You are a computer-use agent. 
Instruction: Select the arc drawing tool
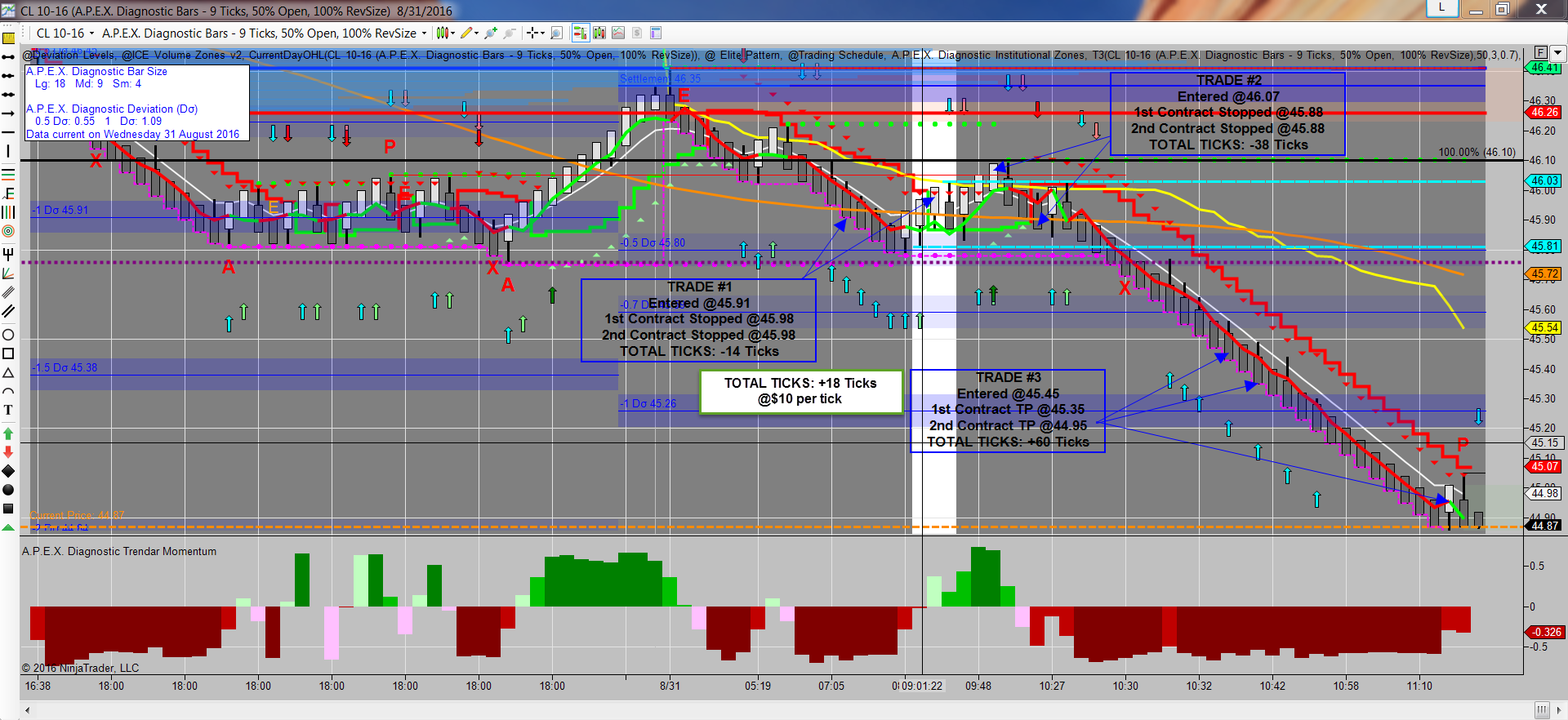point(8,391)
